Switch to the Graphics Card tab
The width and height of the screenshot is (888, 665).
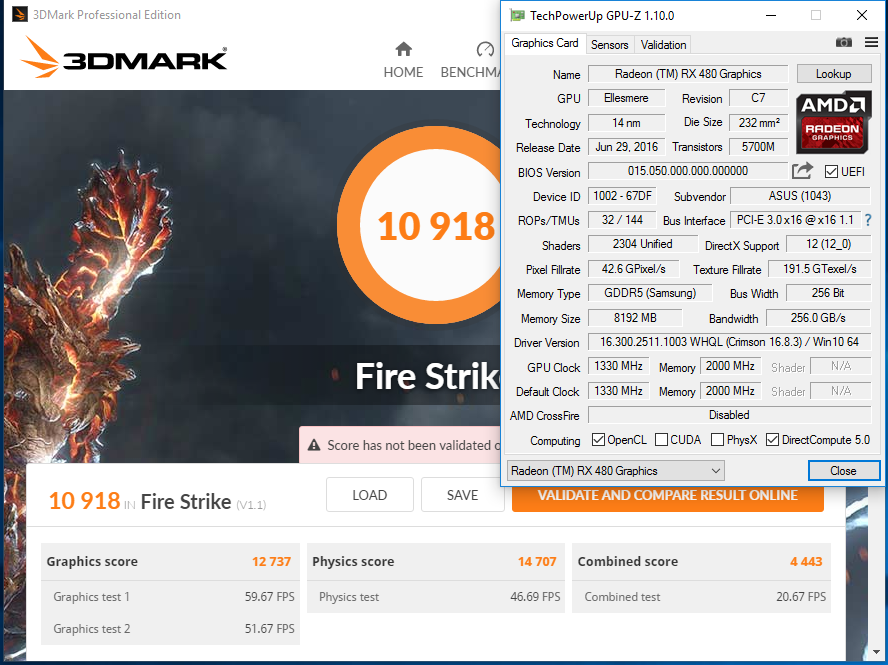coord(545,43)
